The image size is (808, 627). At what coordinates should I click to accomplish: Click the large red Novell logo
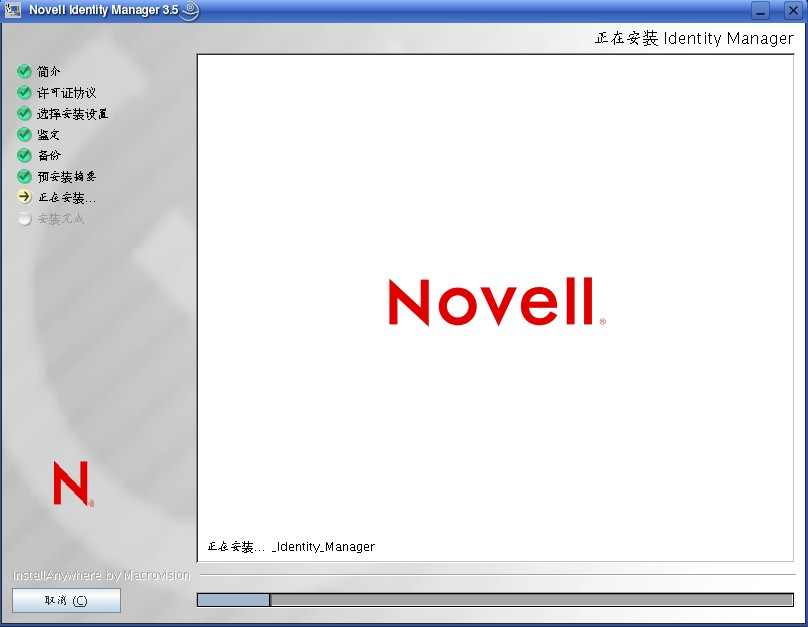coord(496,302)
